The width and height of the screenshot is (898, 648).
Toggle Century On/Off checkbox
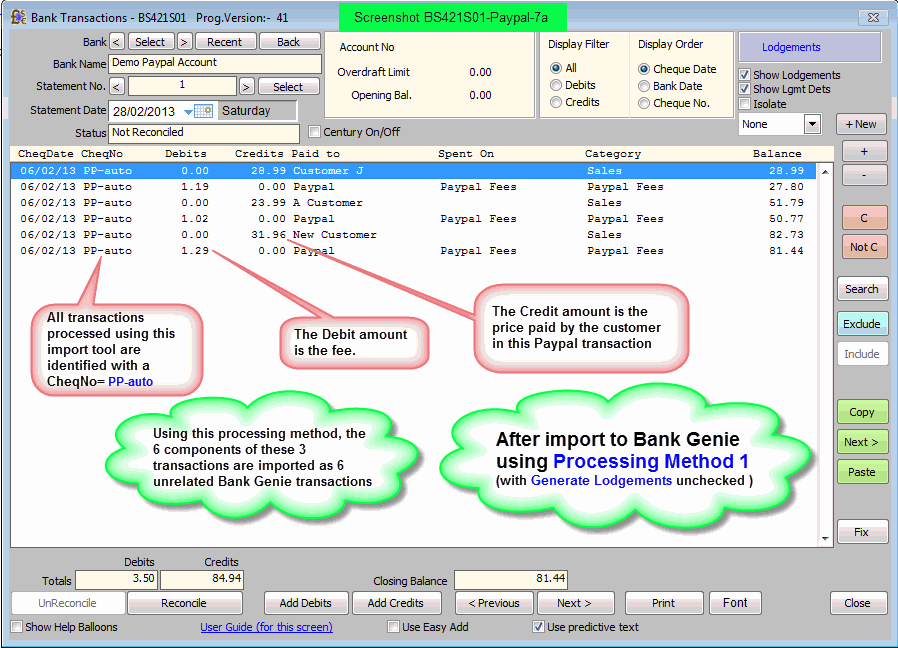coord(314,132)
